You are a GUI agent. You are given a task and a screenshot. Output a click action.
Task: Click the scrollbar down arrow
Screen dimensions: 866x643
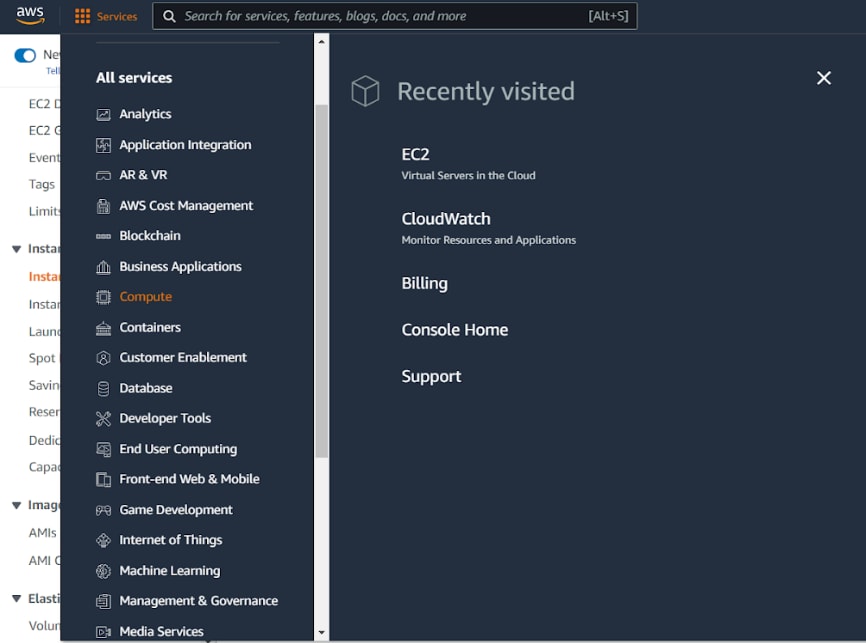coord(321,633)
